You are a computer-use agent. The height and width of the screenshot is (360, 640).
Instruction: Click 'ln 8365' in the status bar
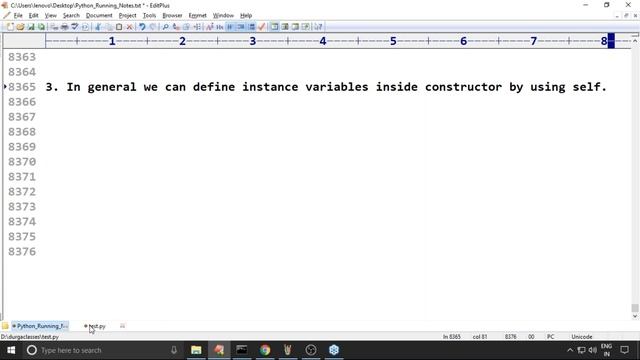[x=451, y=337]
